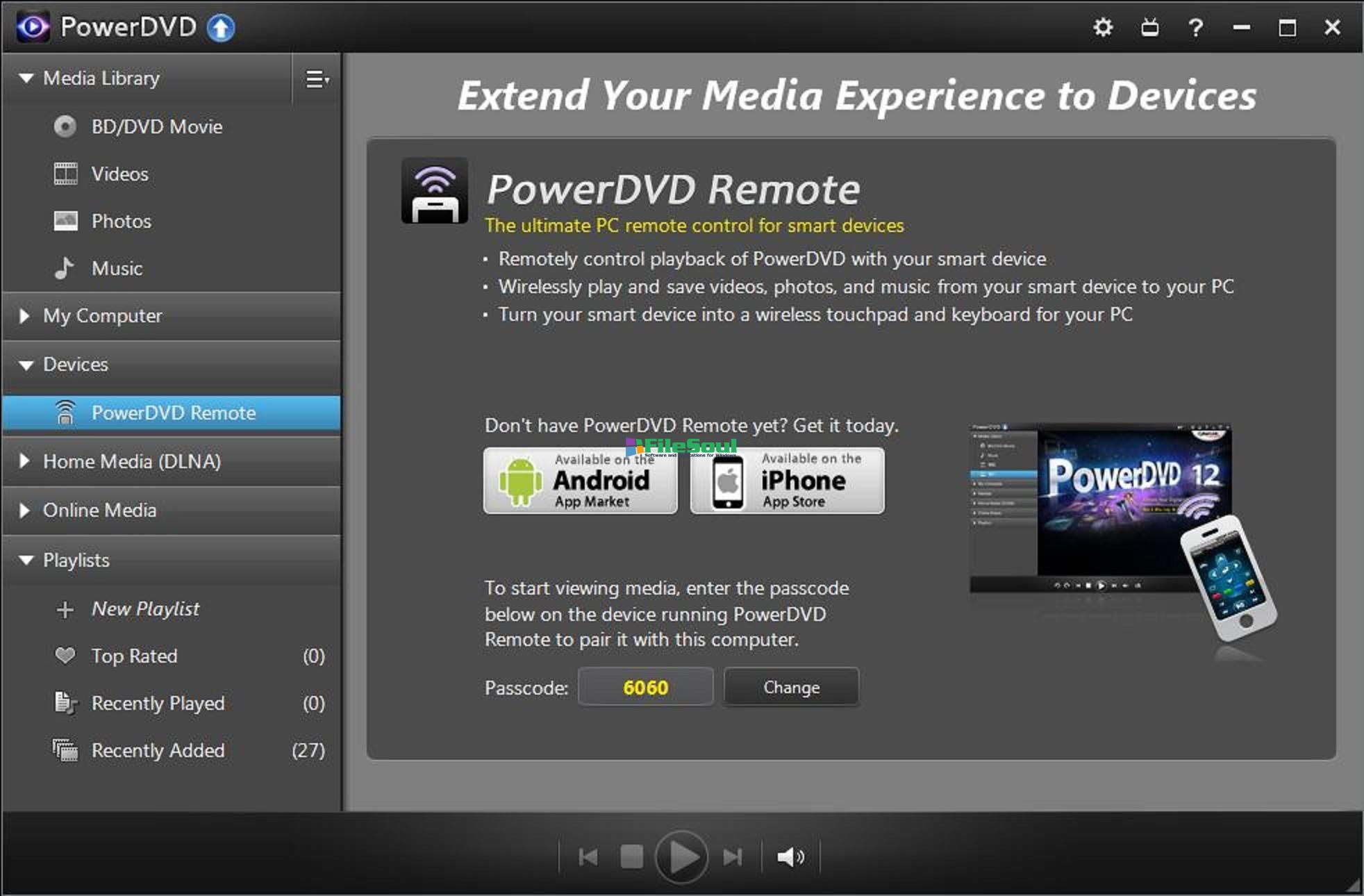
Task: Click the TV mode icon
Action: click(1149, 28)
